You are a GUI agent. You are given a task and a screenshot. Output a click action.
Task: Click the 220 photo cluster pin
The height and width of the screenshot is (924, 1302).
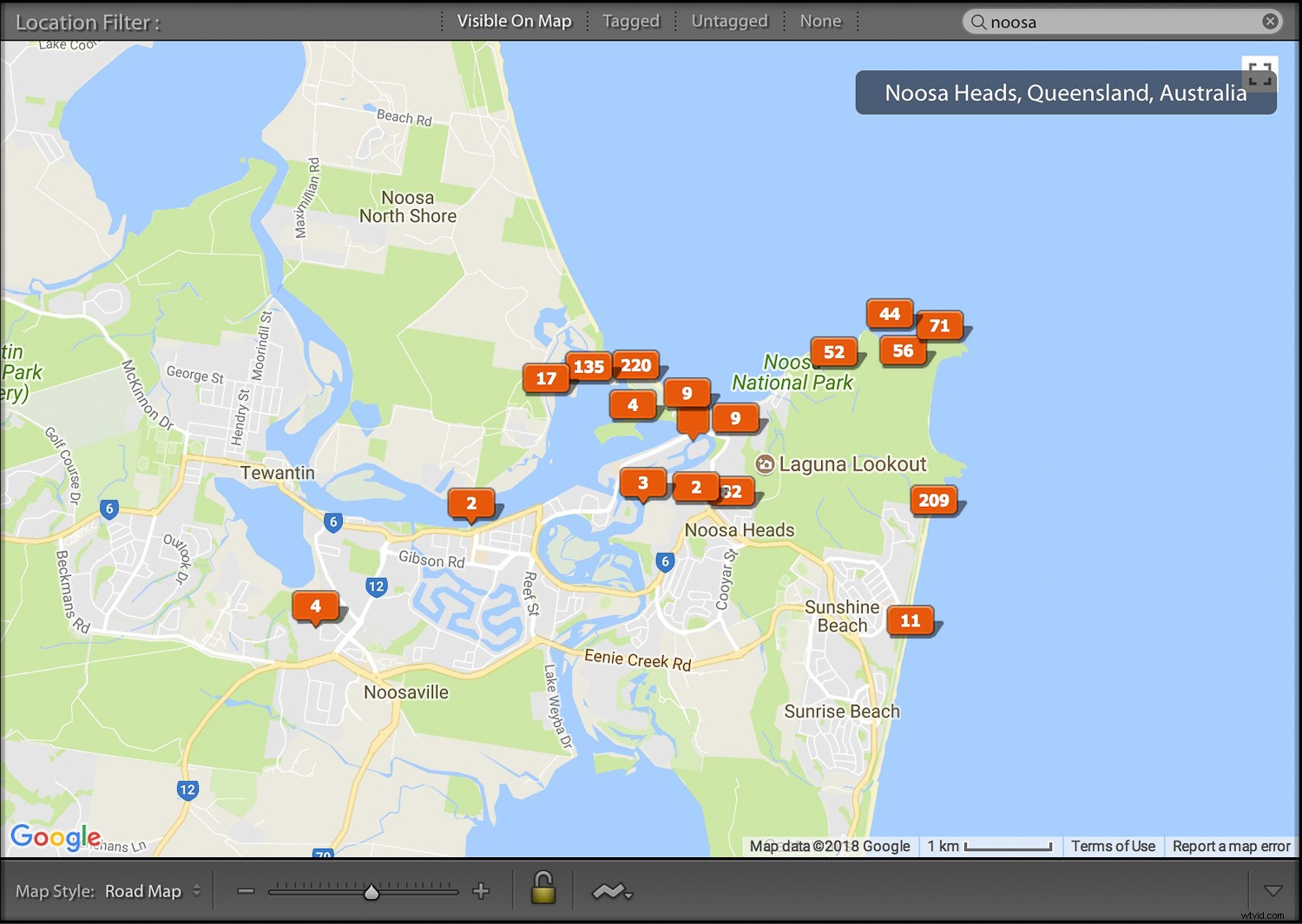pos(636,364)
